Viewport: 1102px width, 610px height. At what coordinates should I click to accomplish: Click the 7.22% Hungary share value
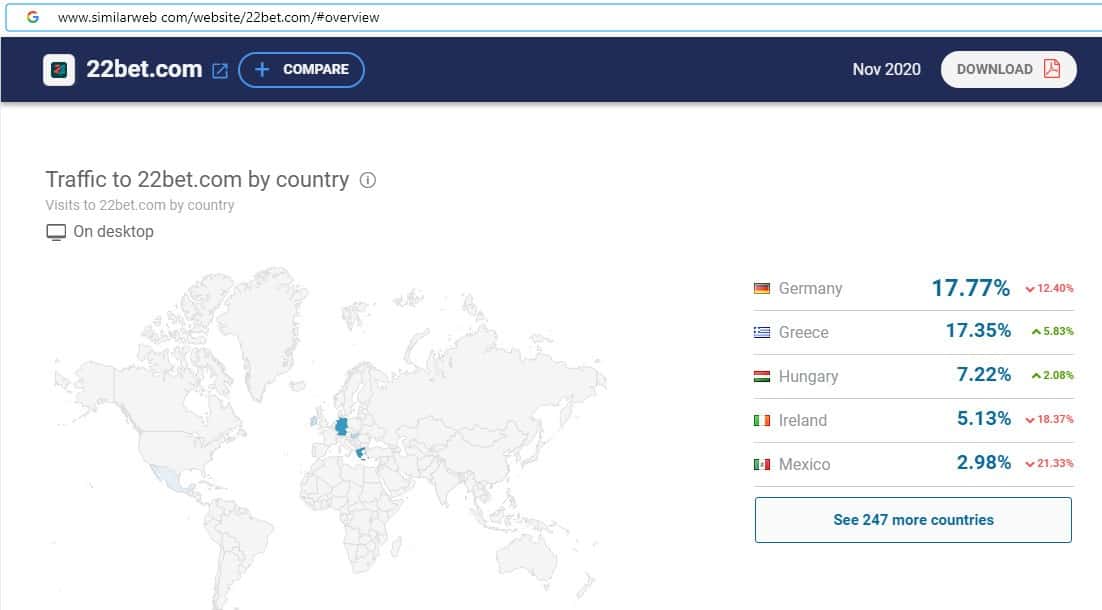pyautogui.click(x=983, y=375)
